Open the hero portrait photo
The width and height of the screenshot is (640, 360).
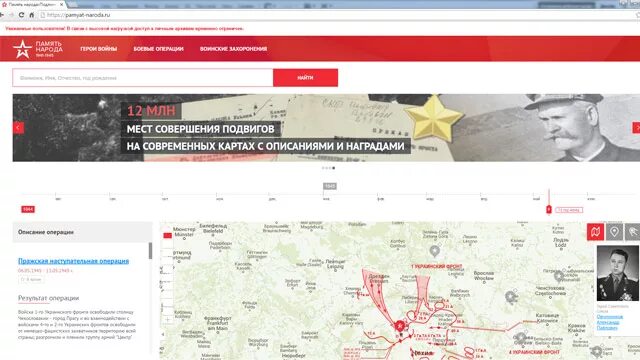[618, 273]
